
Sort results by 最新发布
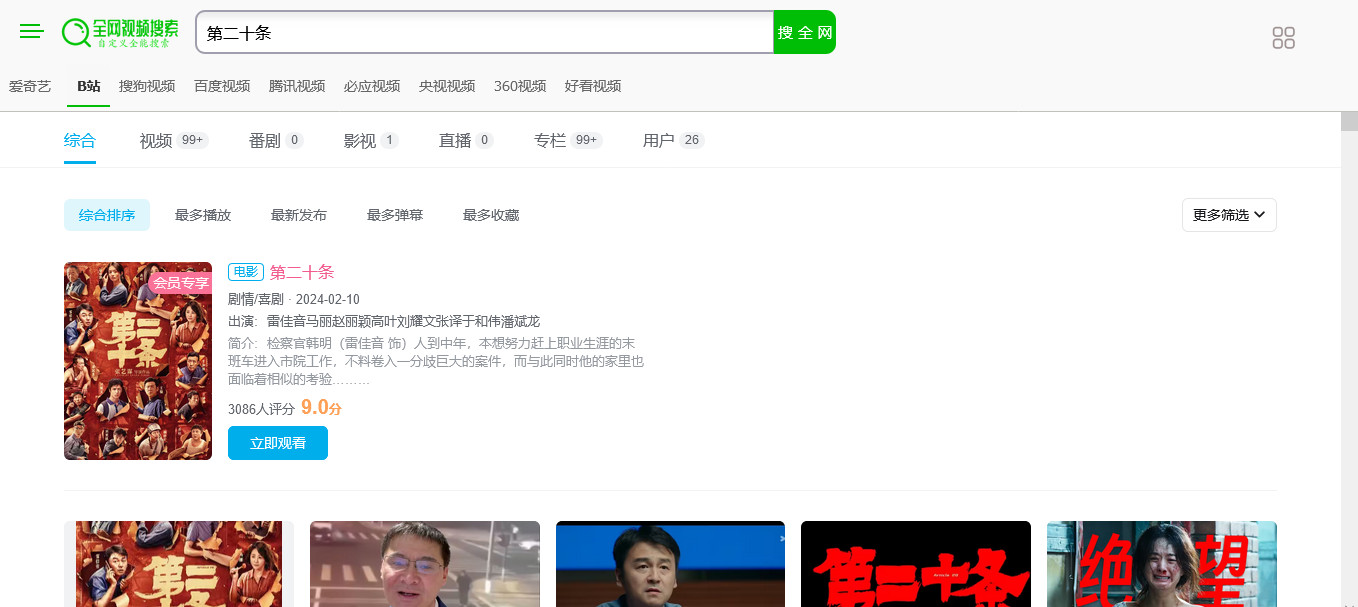pos(299,215)
